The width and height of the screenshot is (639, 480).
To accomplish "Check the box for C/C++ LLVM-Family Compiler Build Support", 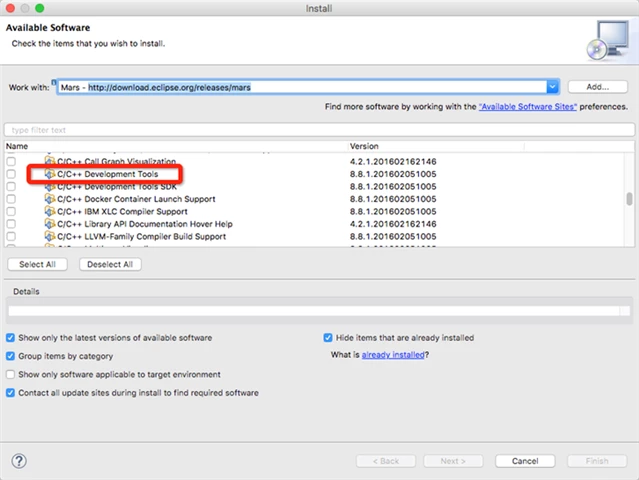I will [11, 236].
